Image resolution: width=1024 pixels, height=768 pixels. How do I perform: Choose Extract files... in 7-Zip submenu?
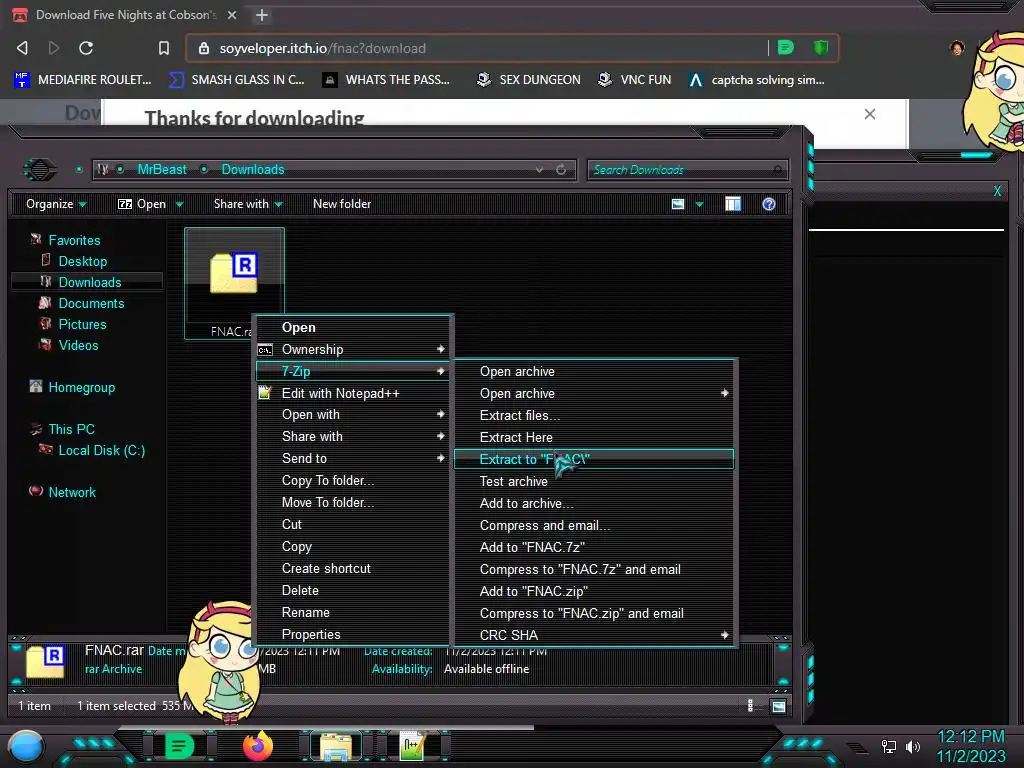tap(594, 415)
